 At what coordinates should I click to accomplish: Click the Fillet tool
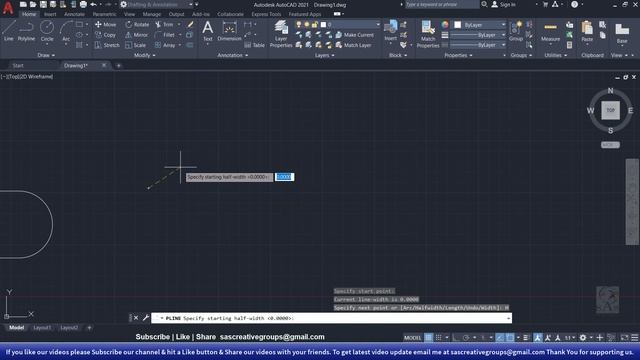[165, 35]
